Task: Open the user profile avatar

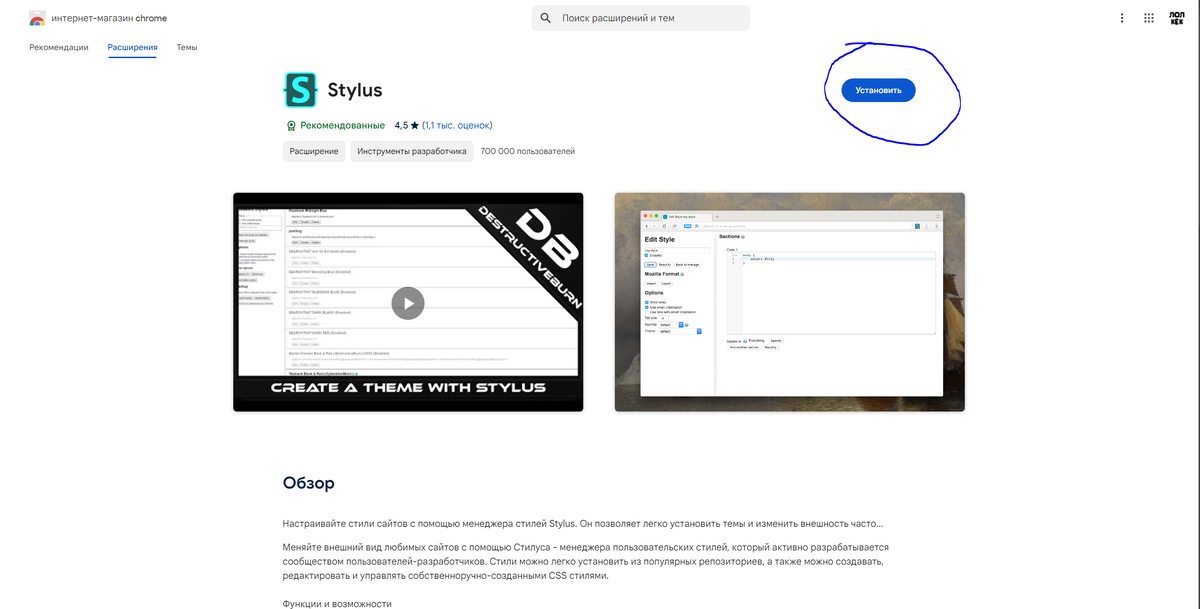Action: click(1176, 18)
